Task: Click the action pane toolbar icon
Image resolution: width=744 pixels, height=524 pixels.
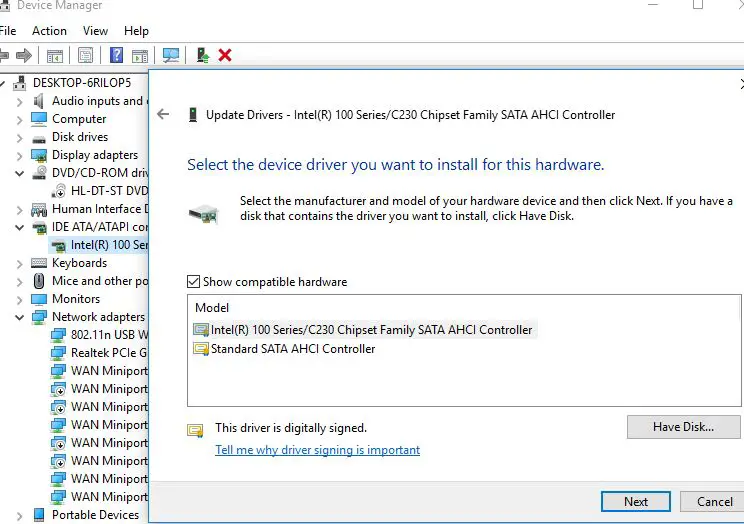Action: coord(140,56)
